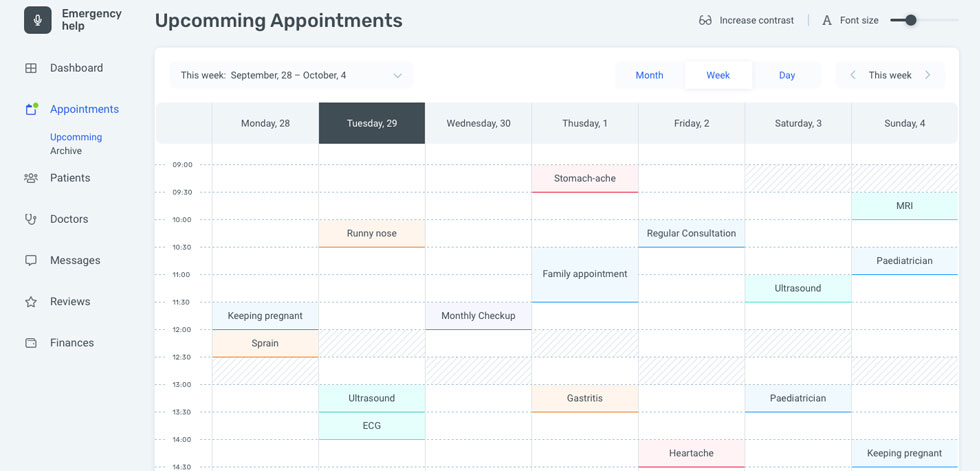Open Messages section
980x471 pixels.
click(x=75, y=260)
